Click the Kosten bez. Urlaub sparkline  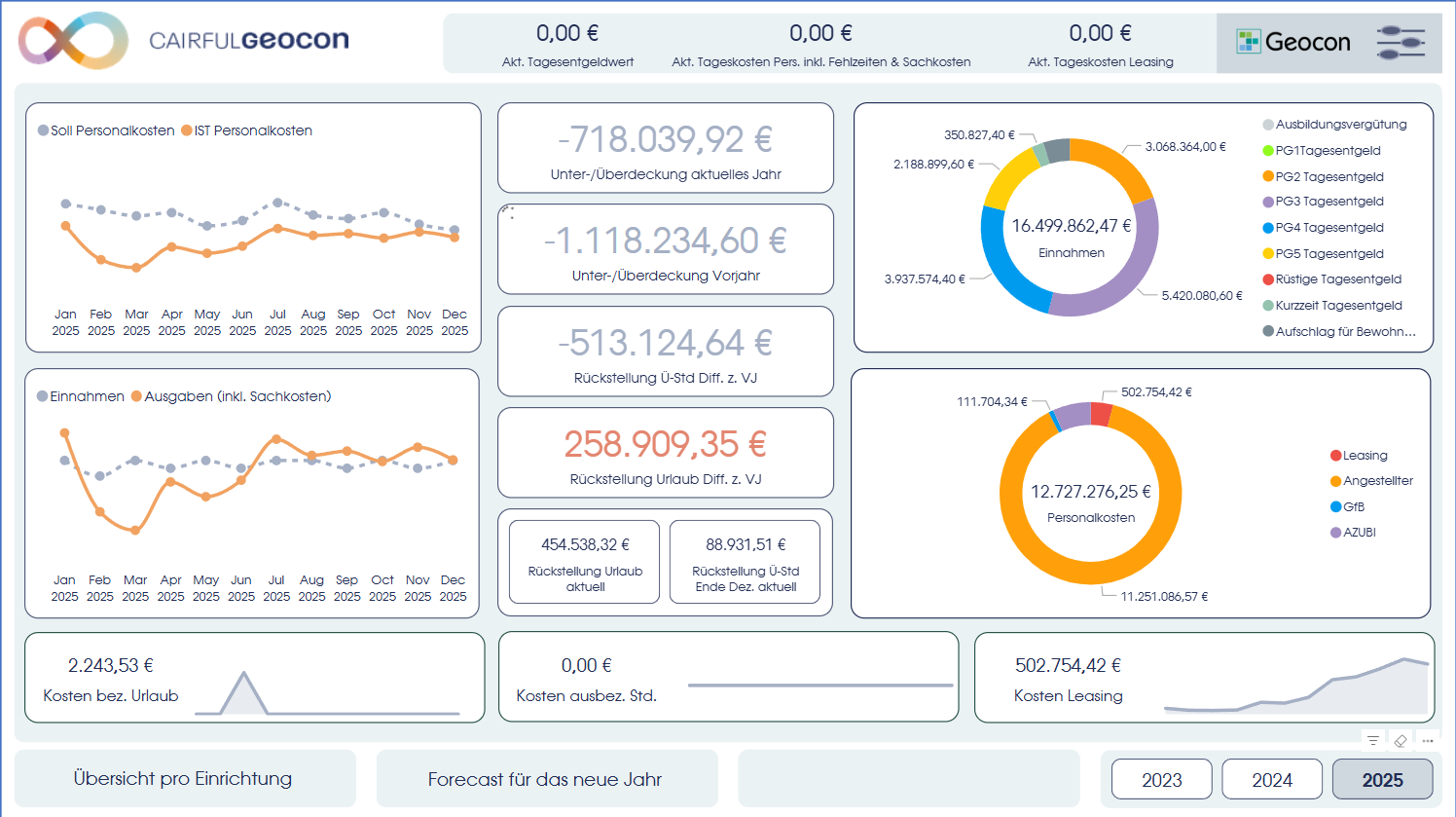pos(326,692)
